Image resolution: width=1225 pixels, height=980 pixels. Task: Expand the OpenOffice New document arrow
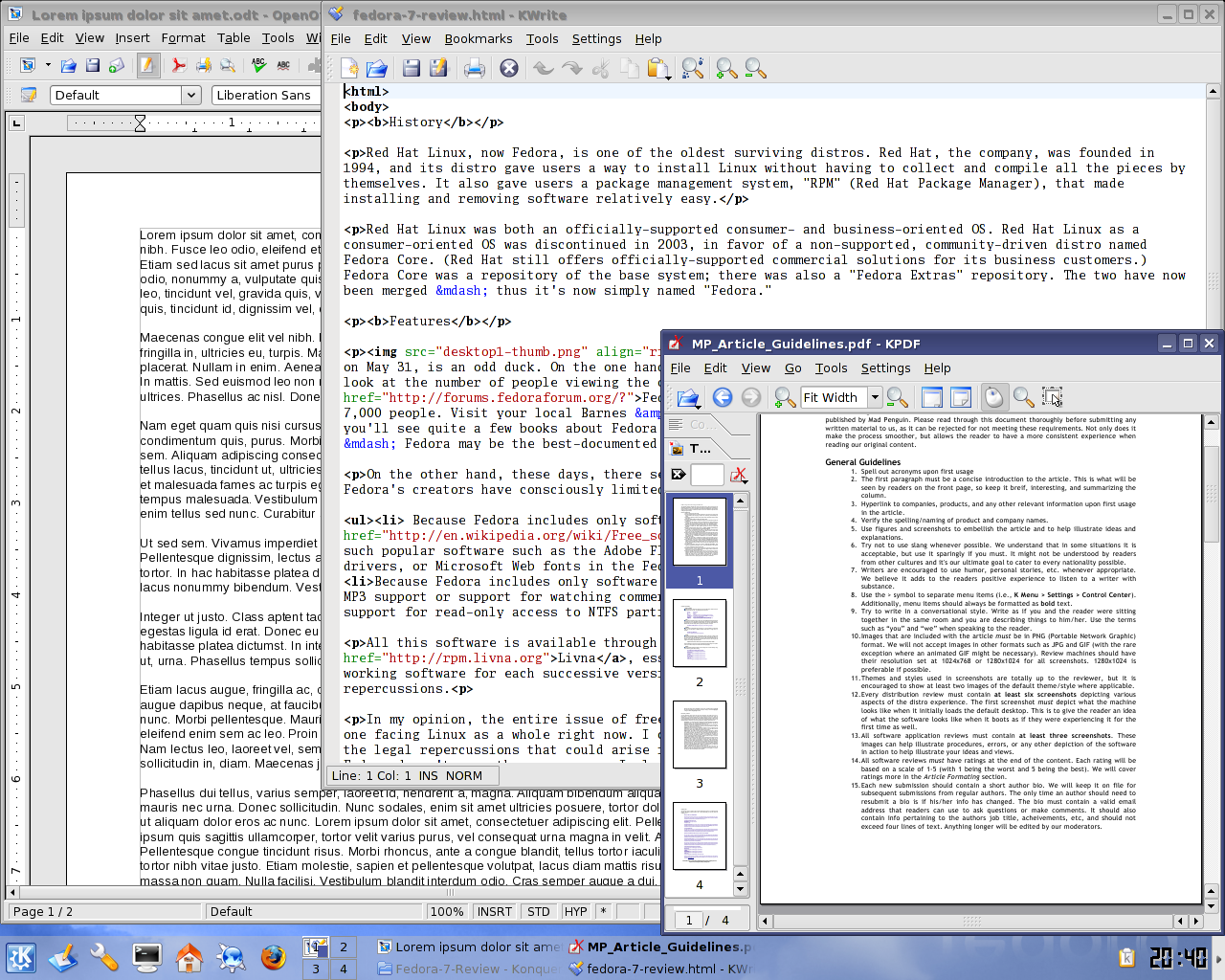[x=48, y=65]
